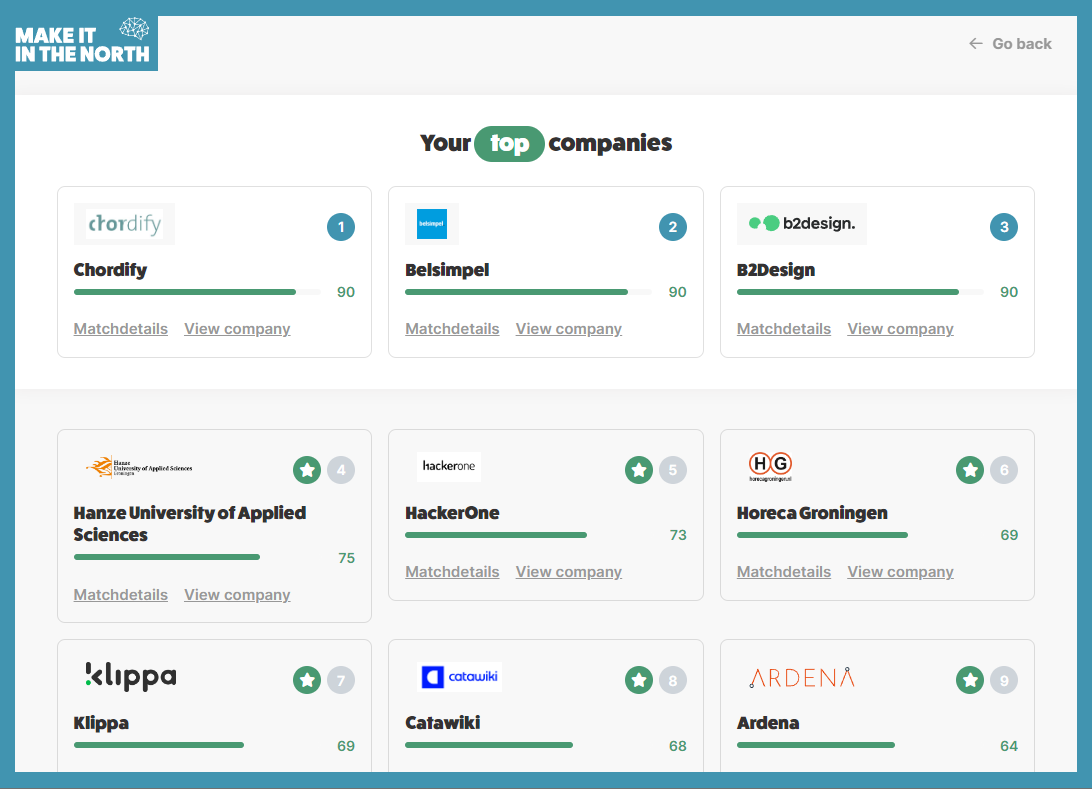The image size is (1092, 789).
Task: Click the Ardena match progress bar
Action: point(816,745)
